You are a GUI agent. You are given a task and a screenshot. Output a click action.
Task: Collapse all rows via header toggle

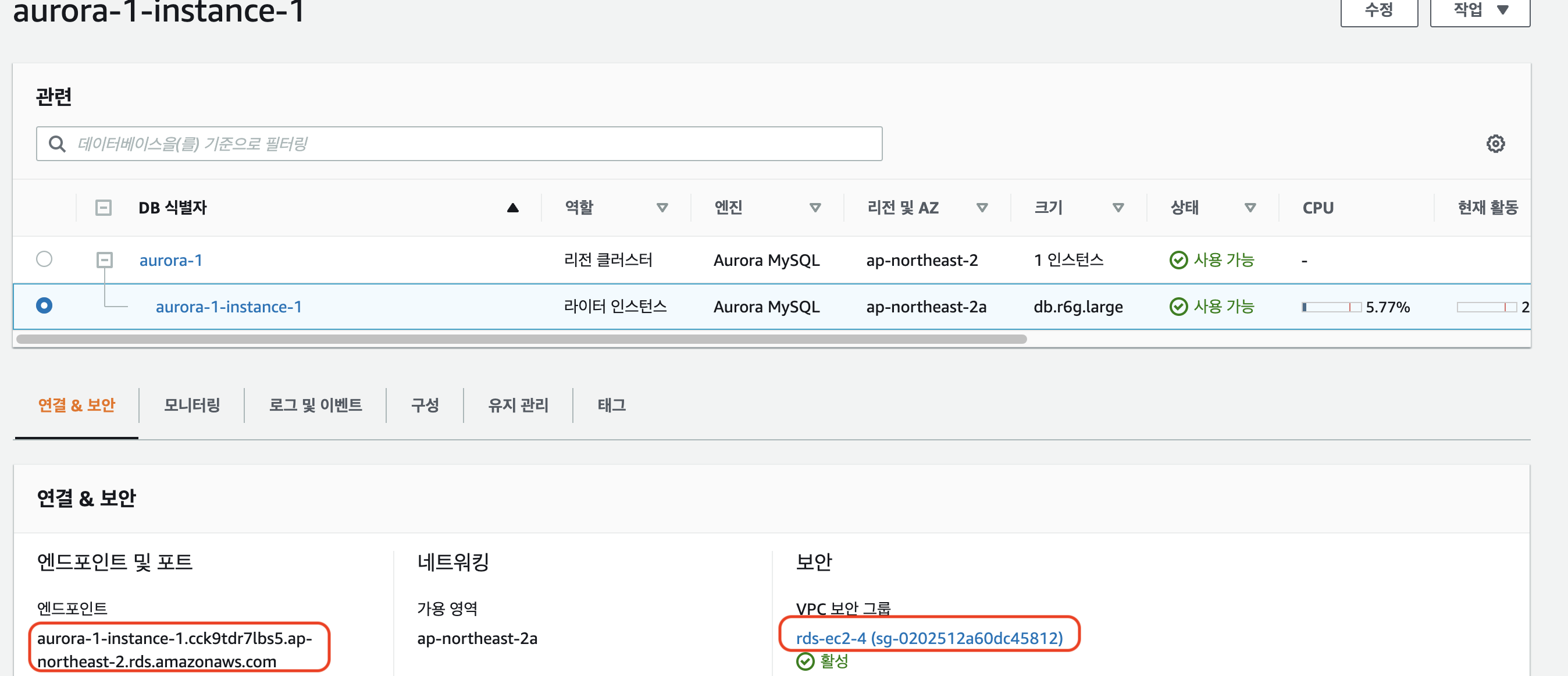pos(104,208)
